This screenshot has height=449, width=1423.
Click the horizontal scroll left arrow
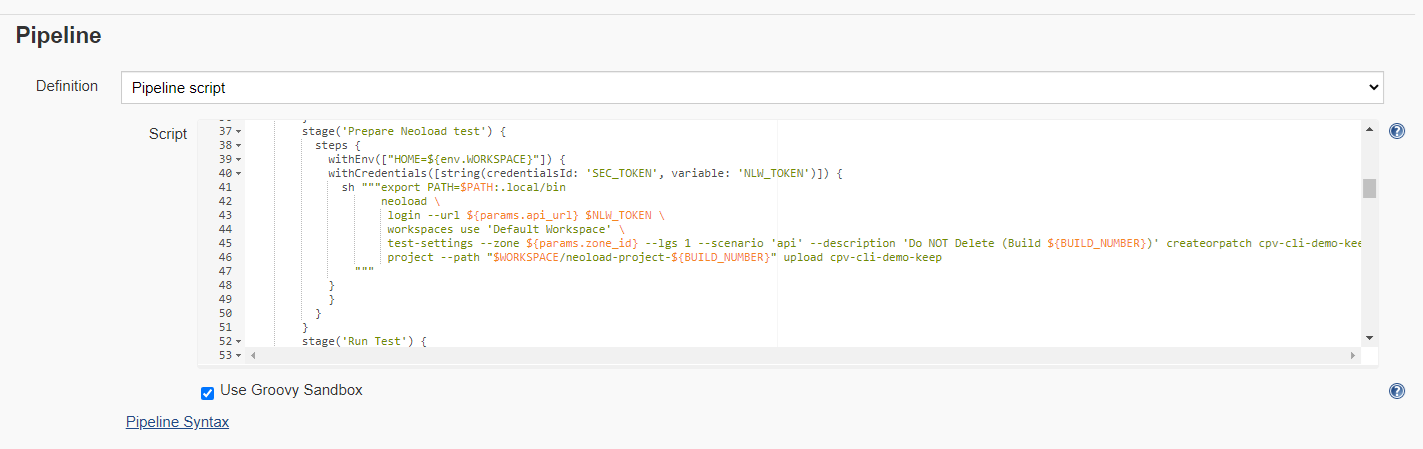click(x=252, y=355)
